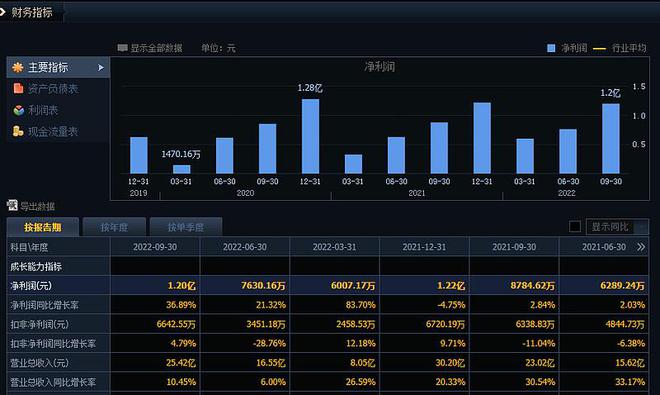Toggle the 净利润 blue legend marker
The image size is (660, 395).
point(551,48)
